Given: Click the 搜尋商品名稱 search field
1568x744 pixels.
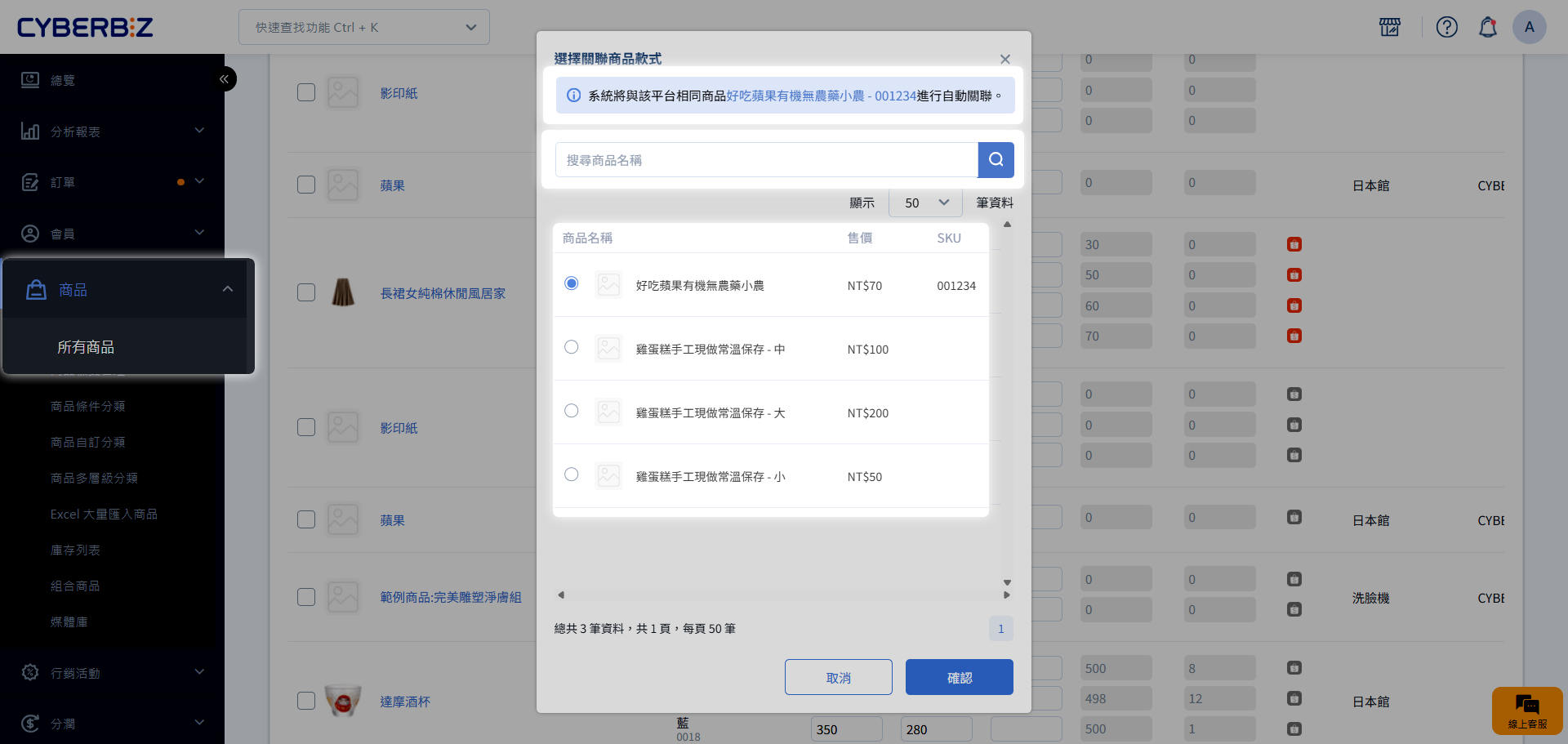Looking at the screenshot, I should 766,160.
